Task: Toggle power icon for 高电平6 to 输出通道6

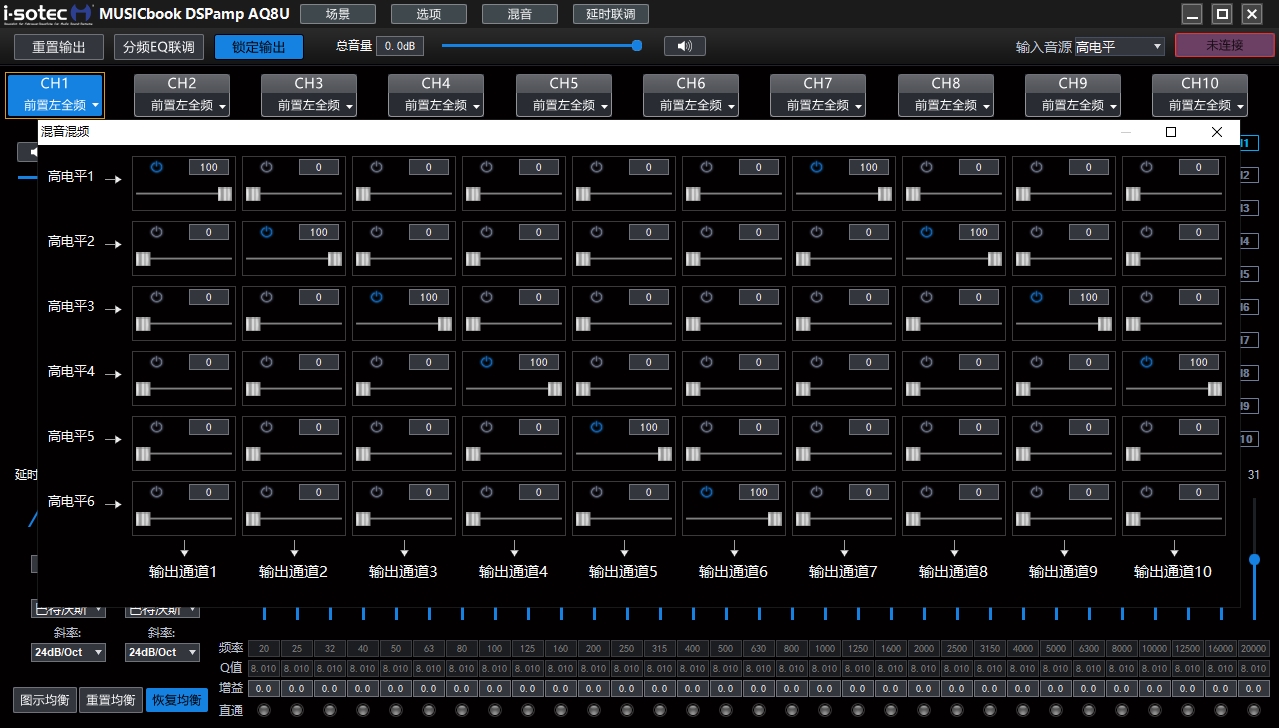Action: [706, 492]
